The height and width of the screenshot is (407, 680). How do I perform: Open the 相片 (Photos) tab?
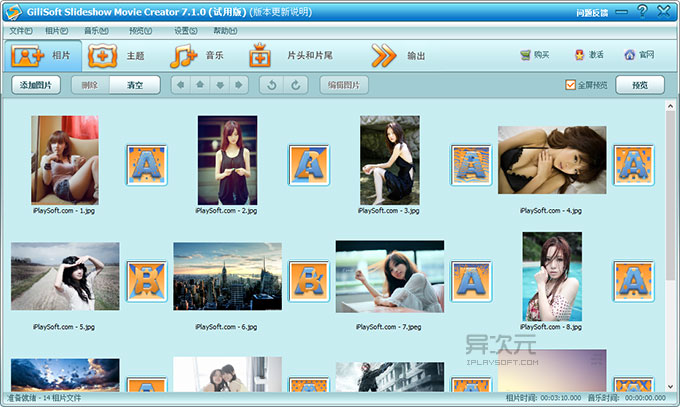42,56
